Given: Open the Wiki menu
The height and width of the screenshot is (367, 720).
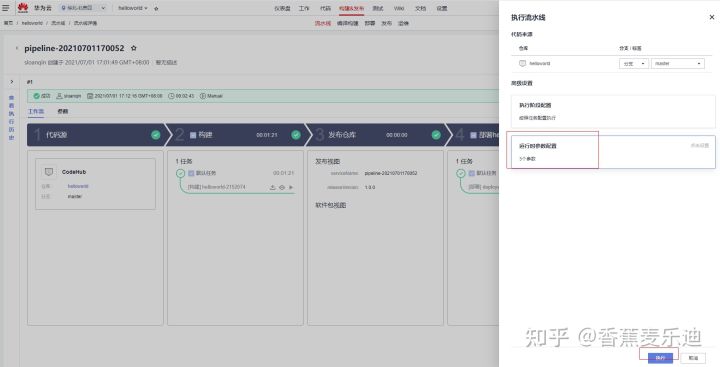Looking at the screenshot, I should coord(399,8).
